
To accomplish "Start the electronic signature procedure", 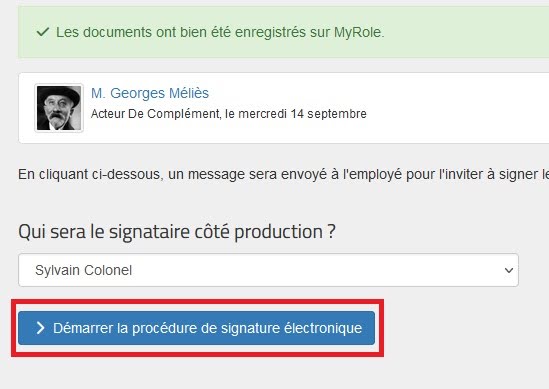I will [x=196, y=328].
